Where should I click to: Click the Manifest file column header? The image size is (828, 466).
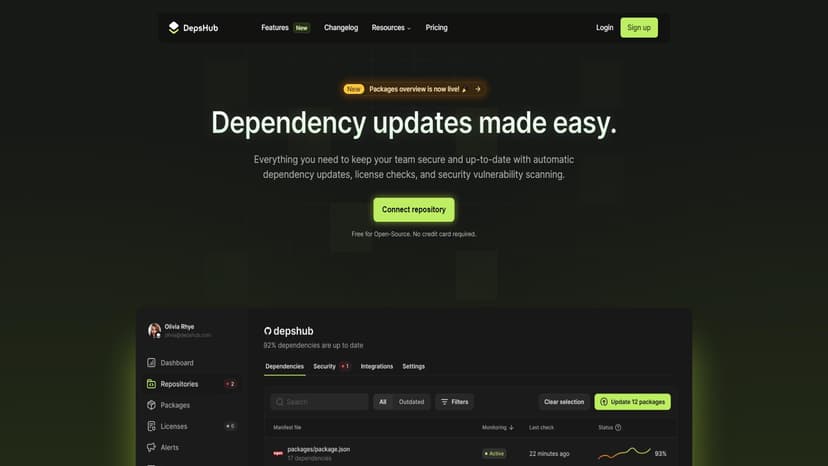click(x=287, y=427)
